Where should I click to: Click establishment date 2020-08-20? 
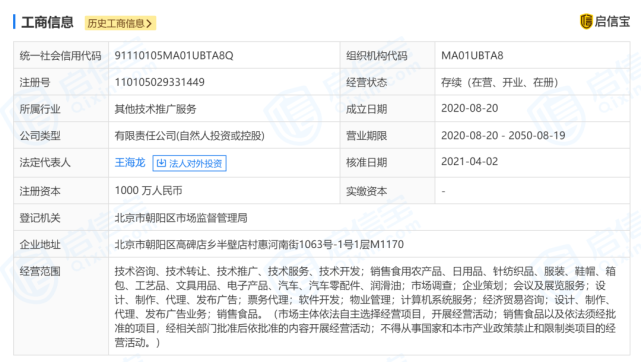470,108
